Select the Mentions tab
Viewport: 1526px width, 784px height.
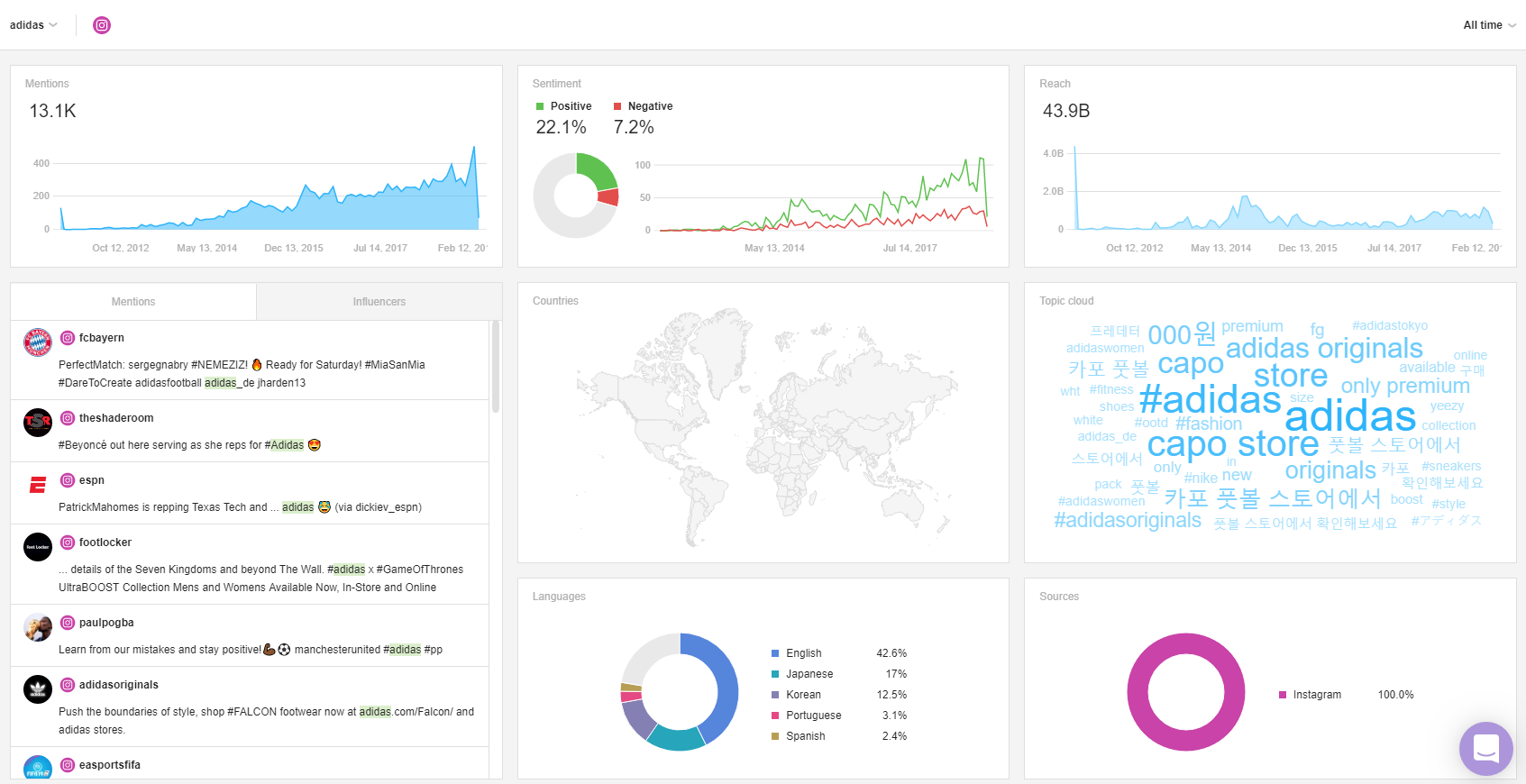(x=133, y=302)
